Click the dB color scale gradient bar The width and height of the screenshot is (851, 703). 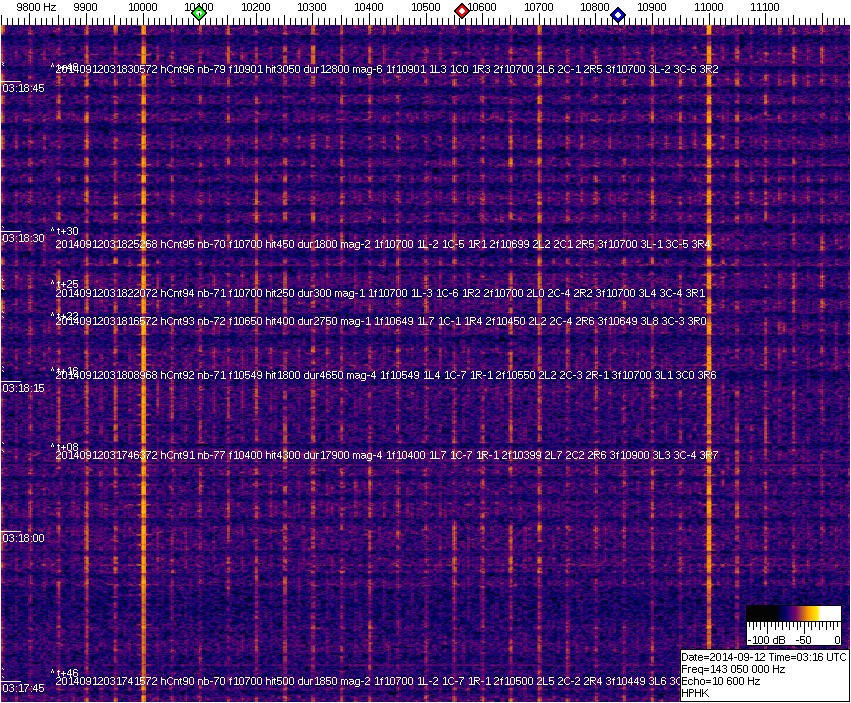click(793, 613)
